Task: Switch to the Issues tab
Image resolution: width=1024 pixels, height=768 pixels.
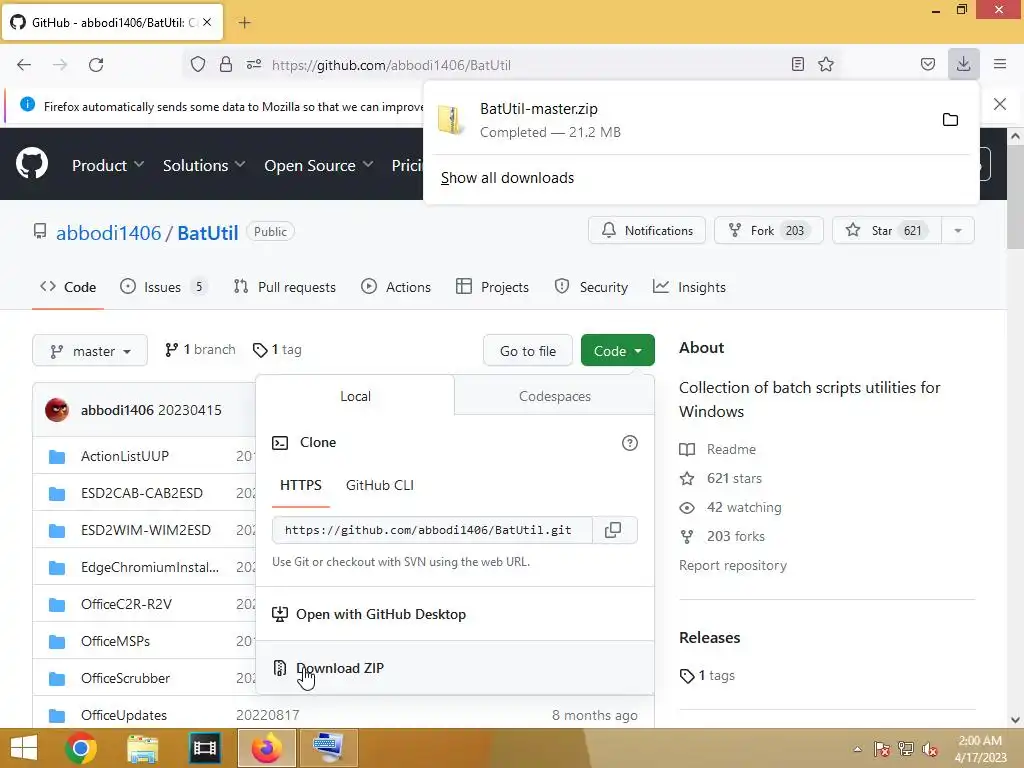Action: coord(163,287)
